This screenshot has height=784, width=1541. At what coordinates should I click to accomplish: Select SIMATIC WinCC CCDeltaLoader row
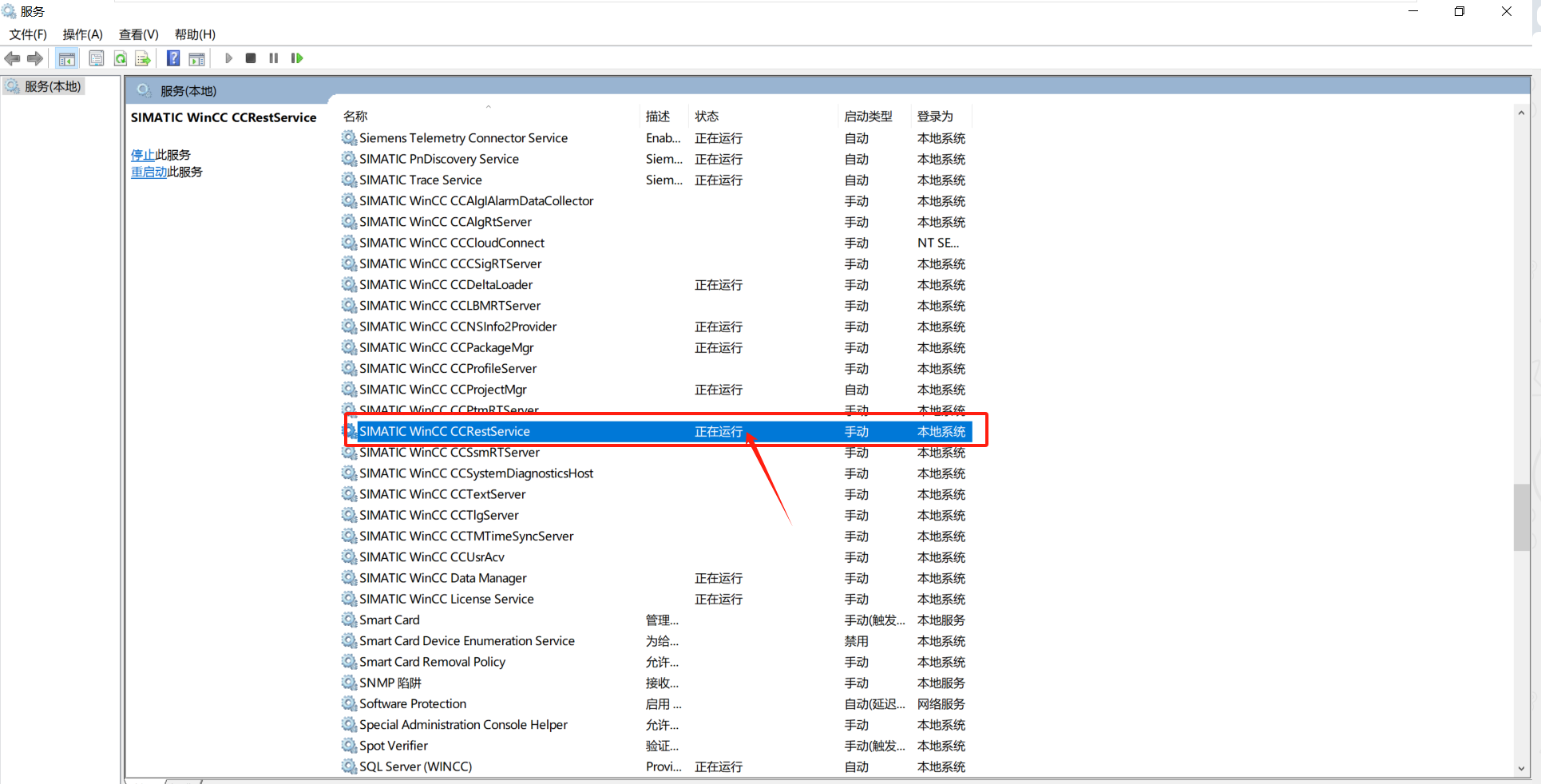coord(656,285)
